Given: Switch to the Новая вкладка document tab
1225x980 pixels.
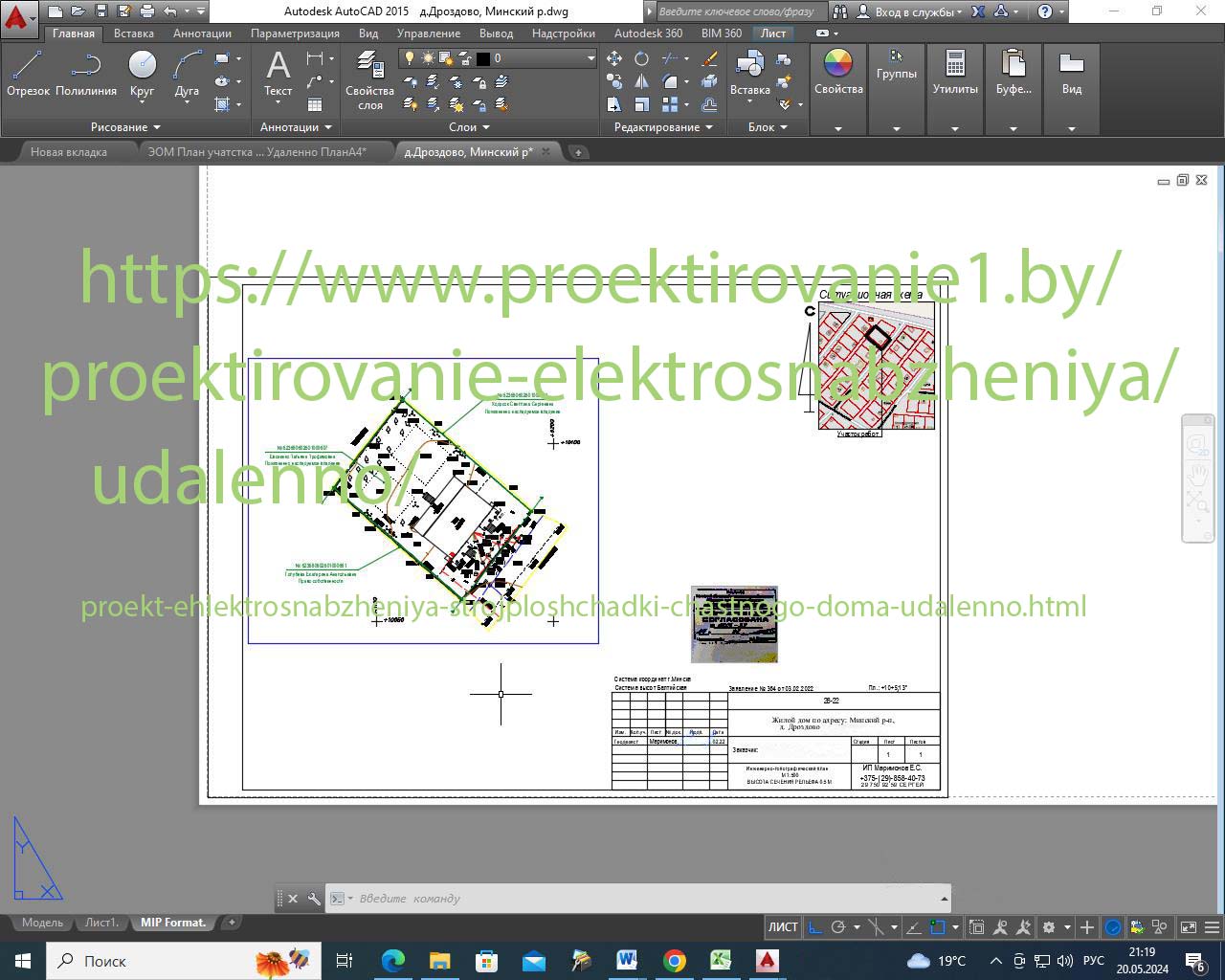Looking at the screenshot, I should coord(69,152).
